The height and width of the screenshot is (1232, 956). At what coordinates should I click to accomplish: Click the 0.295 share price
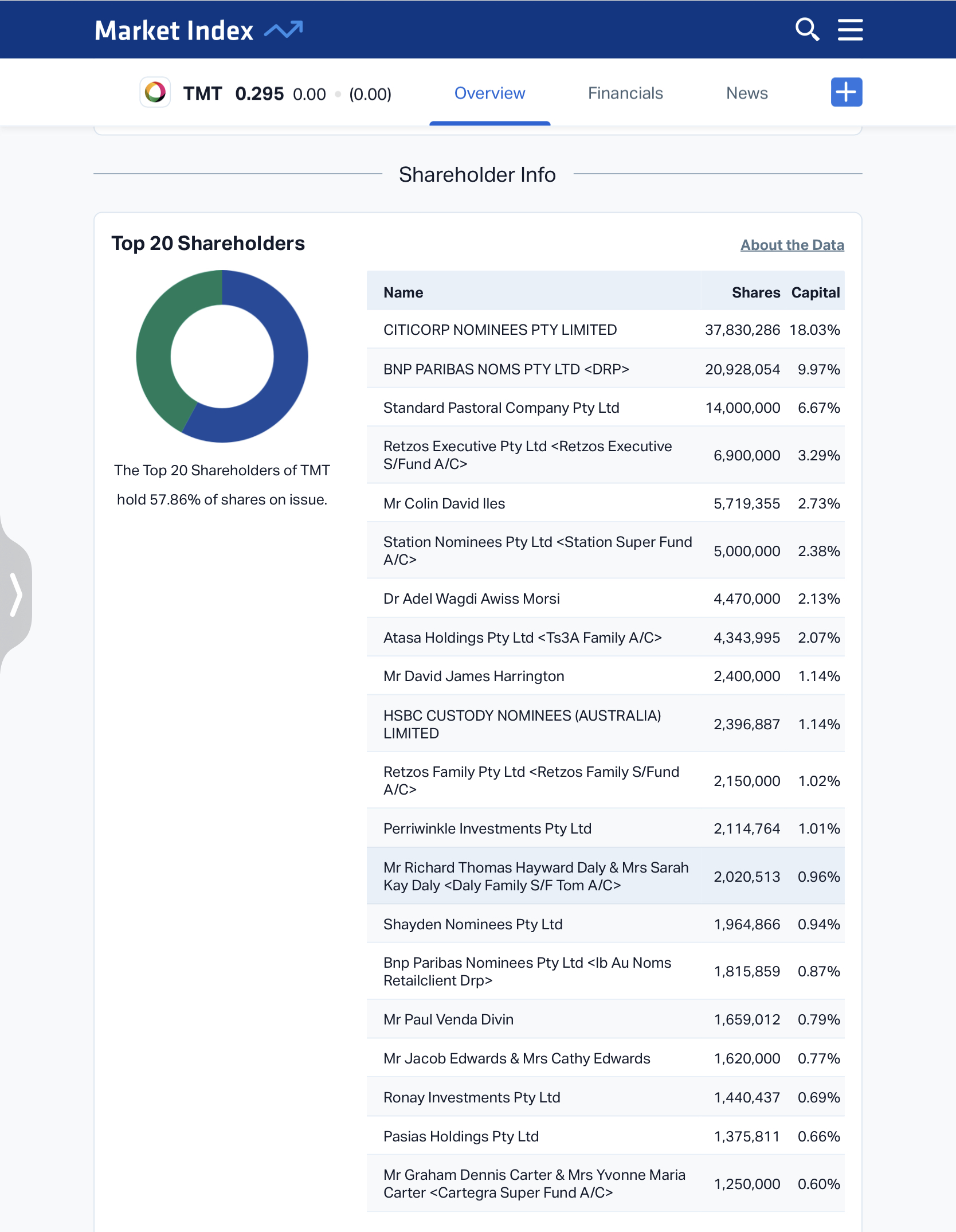[x=259, y=93]
